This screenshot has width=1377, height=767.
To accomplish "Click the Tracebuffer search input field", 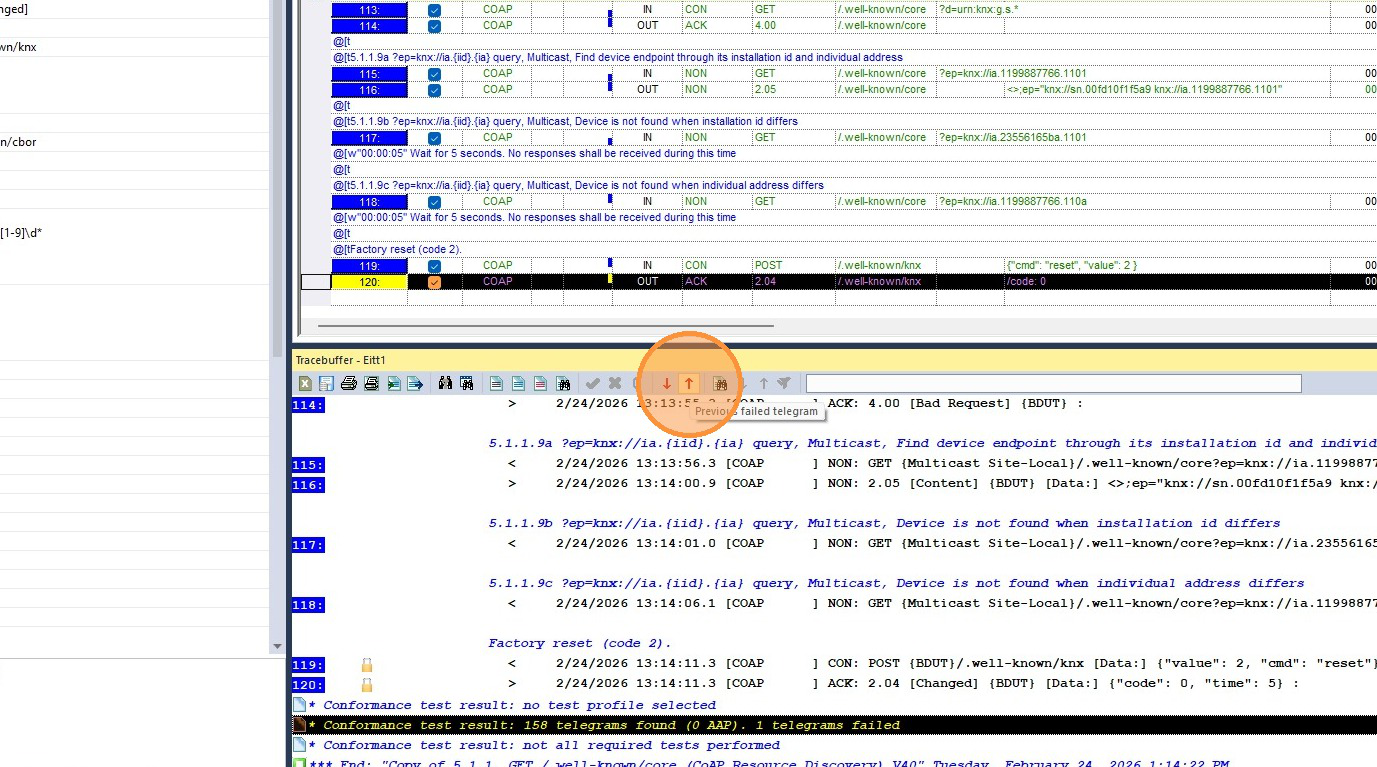I will tap(1053, 383).
